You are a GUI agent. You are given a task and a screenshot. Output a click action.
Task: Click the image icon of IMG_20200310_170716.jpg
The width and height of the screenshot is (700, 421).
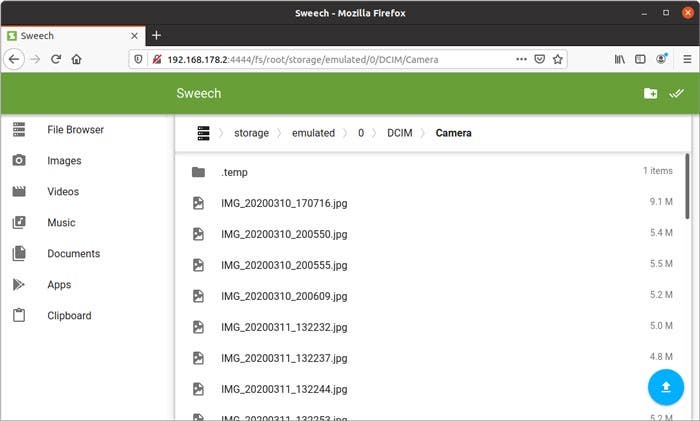198,203
